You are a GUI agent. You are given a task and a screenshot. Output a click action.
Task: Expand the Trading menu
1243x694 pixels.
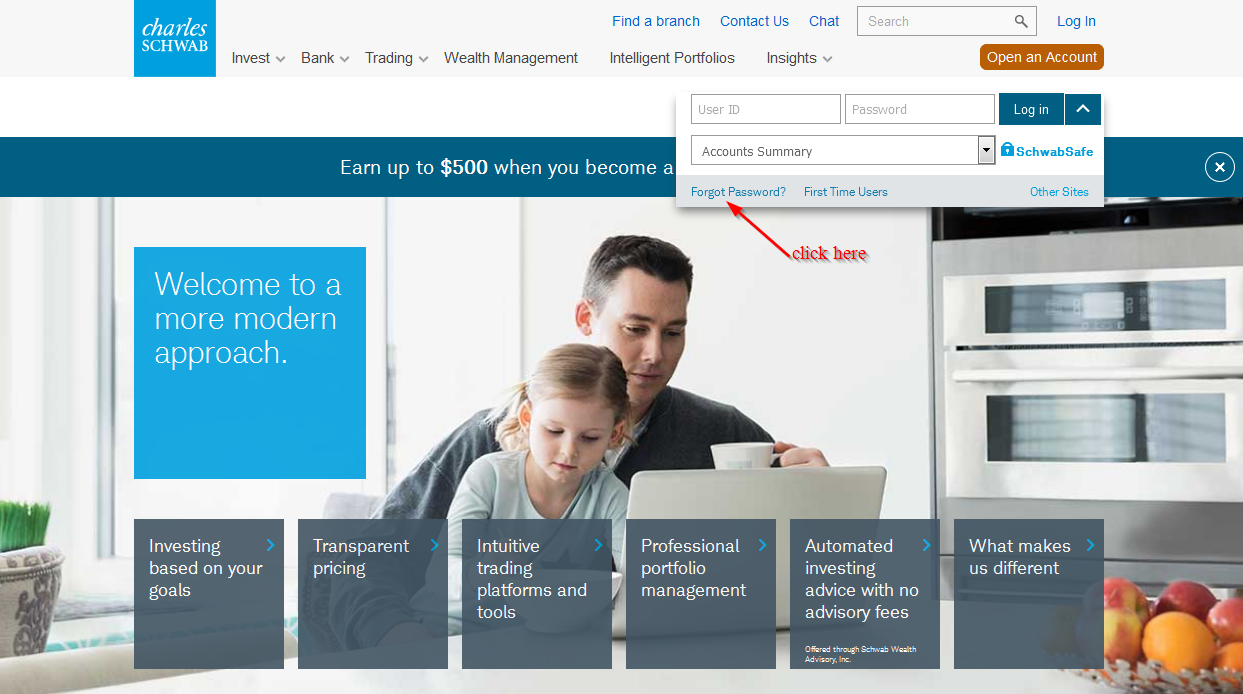click(396, 58)
